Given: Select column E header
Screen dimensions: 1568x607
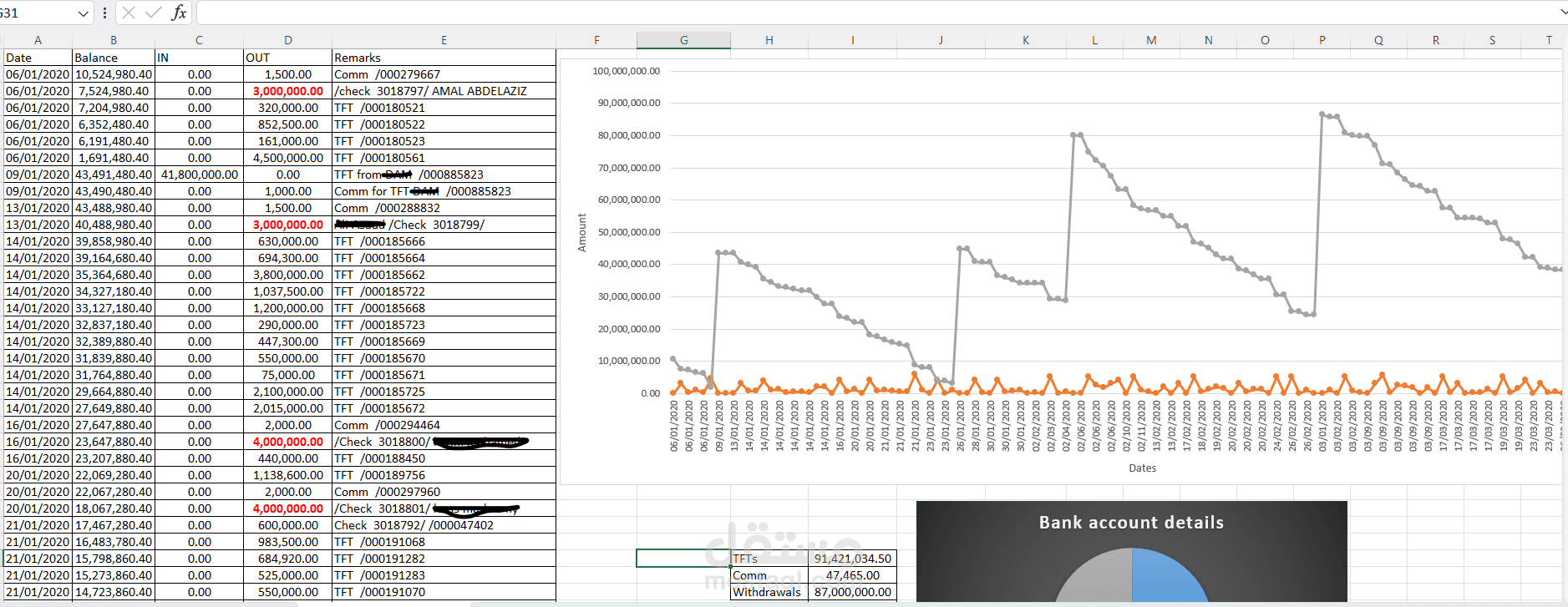Looking at the screenshot, I should coord(444,40).
